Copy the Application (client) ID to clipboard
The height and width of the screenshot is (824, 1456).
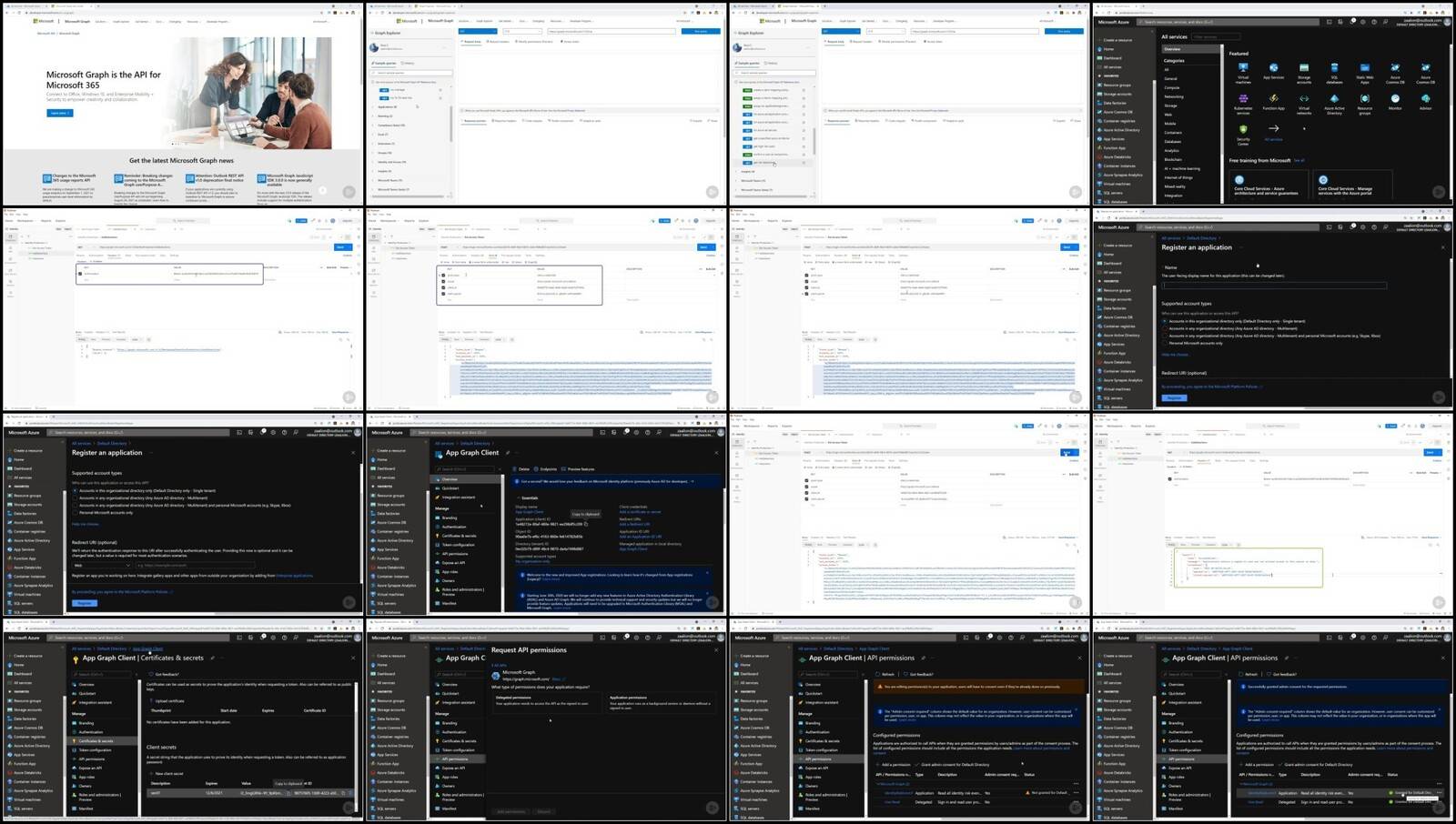(585, 524)
